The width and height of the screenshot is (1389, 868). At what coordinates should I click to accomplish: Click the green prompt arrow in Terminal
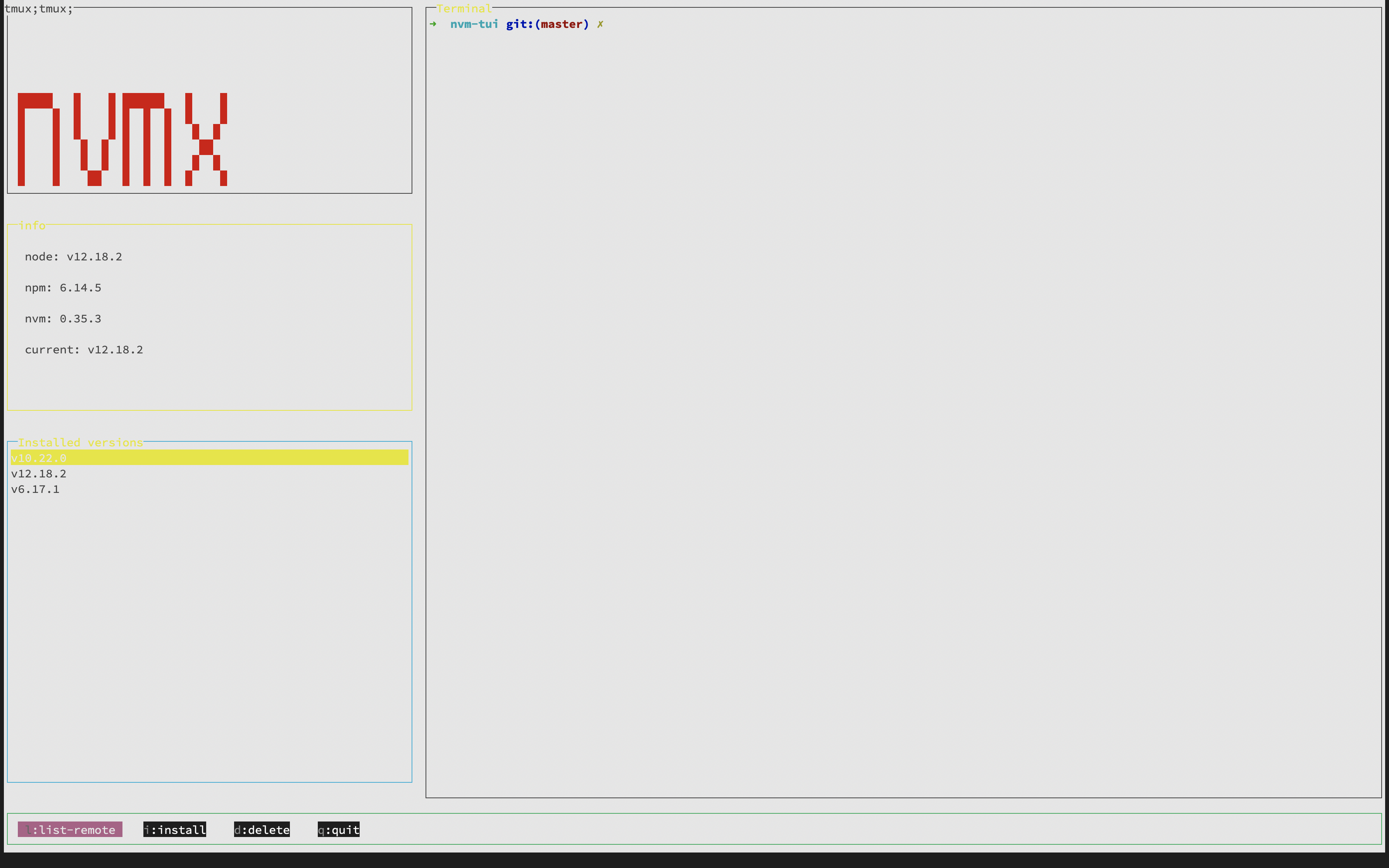433,24
